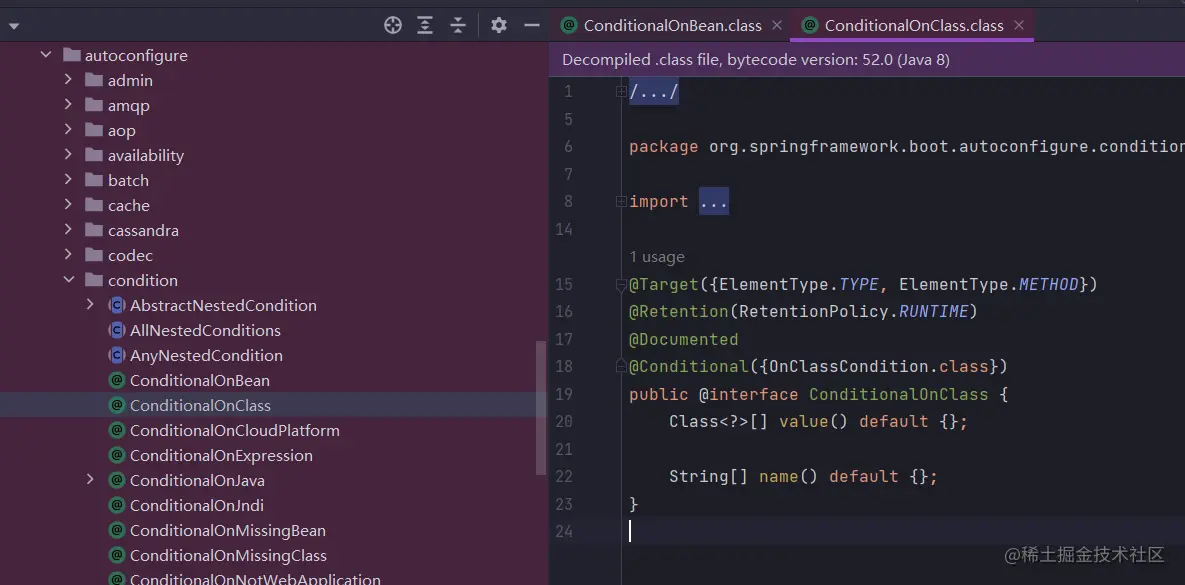Click RetentionPolicy.RUNTIME in @Retention annotation
The height and width of the screenshot is (585, 1185).
pyautogui.click(x=853, y=311)
